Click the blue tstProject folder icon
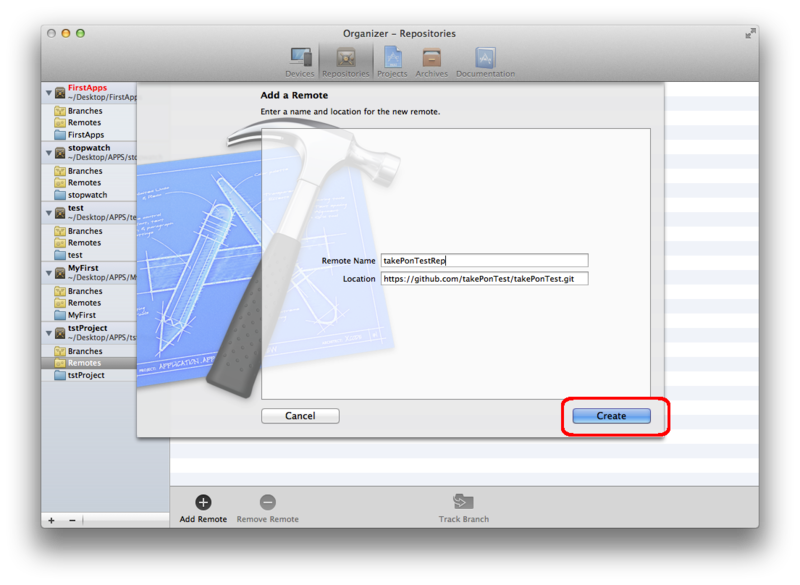800x585 pixels. (x=60, y=375)
